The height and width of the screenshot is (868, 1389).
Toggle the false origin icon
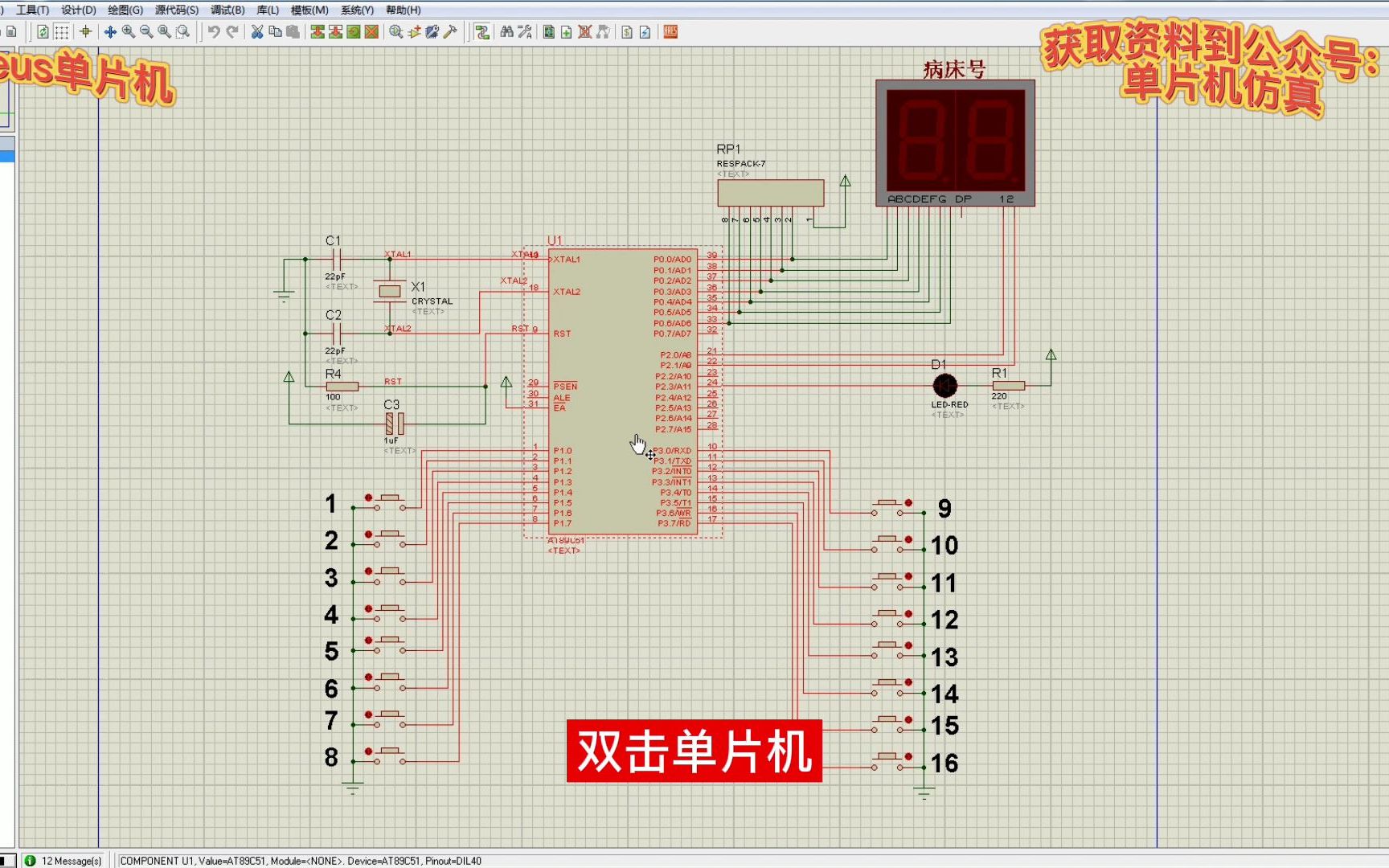pos(85,31)
